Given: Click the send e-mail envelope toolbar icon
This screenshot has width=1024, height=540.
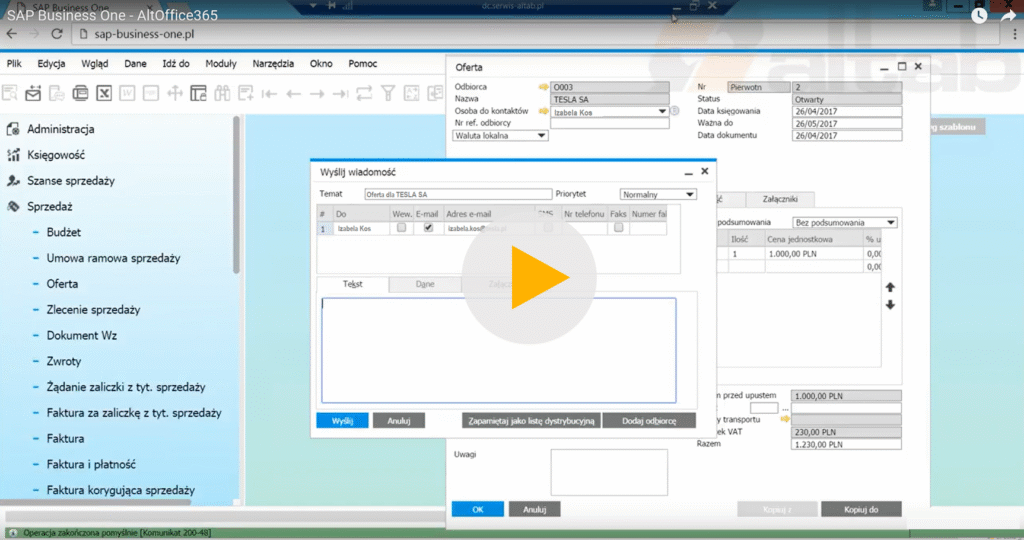Looking at the screenshot, I should click(x=33, y=93).
